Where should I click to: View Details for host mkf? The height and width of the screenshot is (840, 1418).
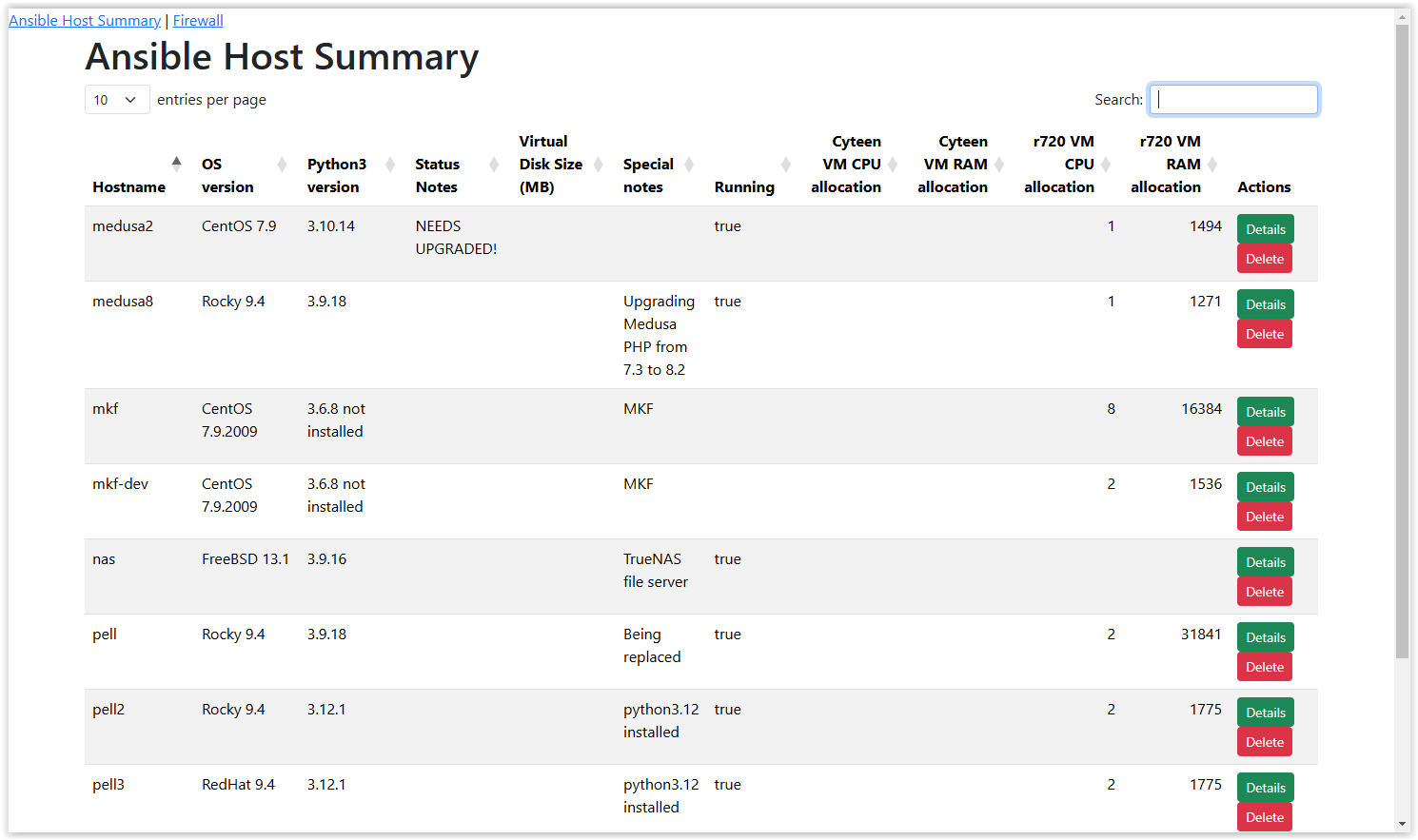pyautogui.click(x=1265, y=412)
